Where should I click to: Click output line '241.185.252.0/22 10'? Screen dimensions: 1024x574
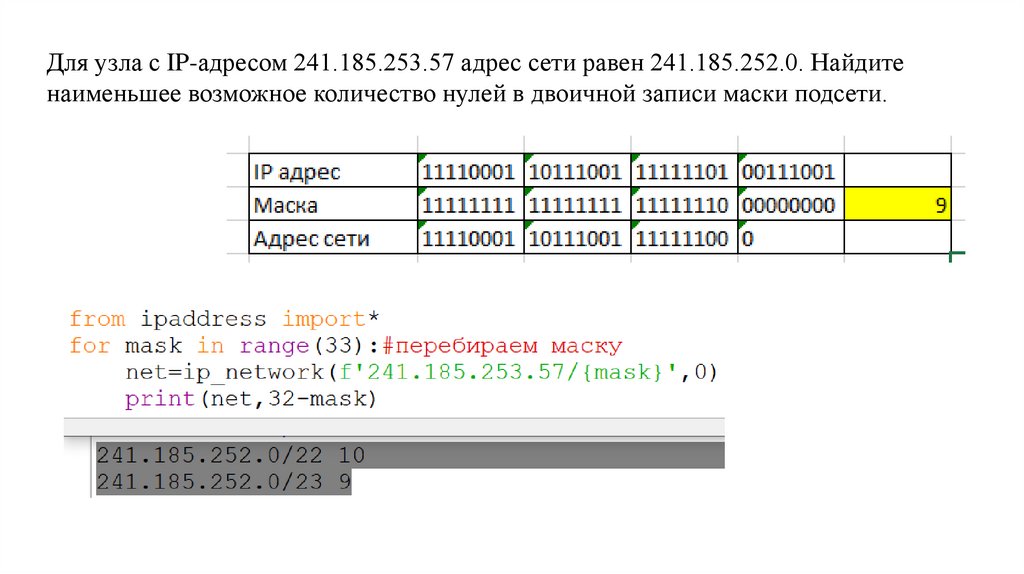pos(231,454)
